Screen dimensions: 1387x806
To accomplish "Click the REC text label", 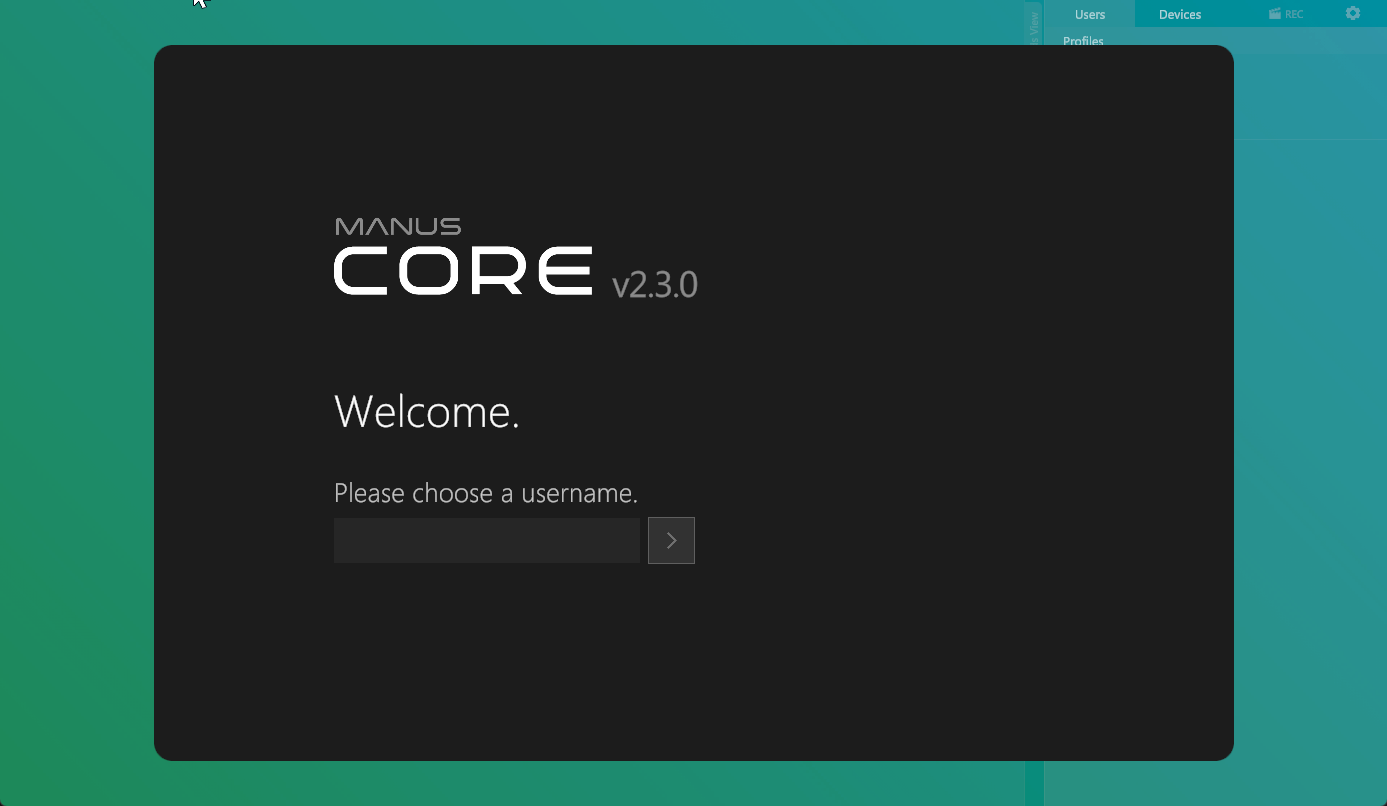I will coord(1294,14).
